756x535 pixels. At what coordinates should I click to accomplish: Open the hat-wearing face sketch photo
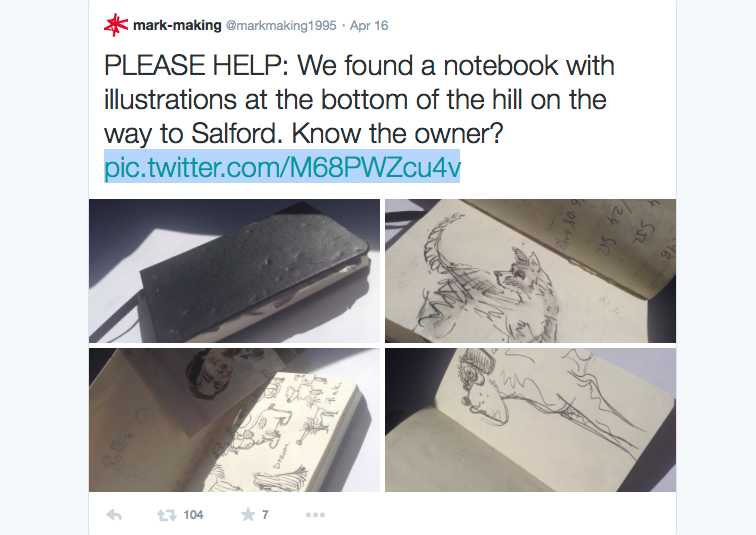[x=530, y=420]
